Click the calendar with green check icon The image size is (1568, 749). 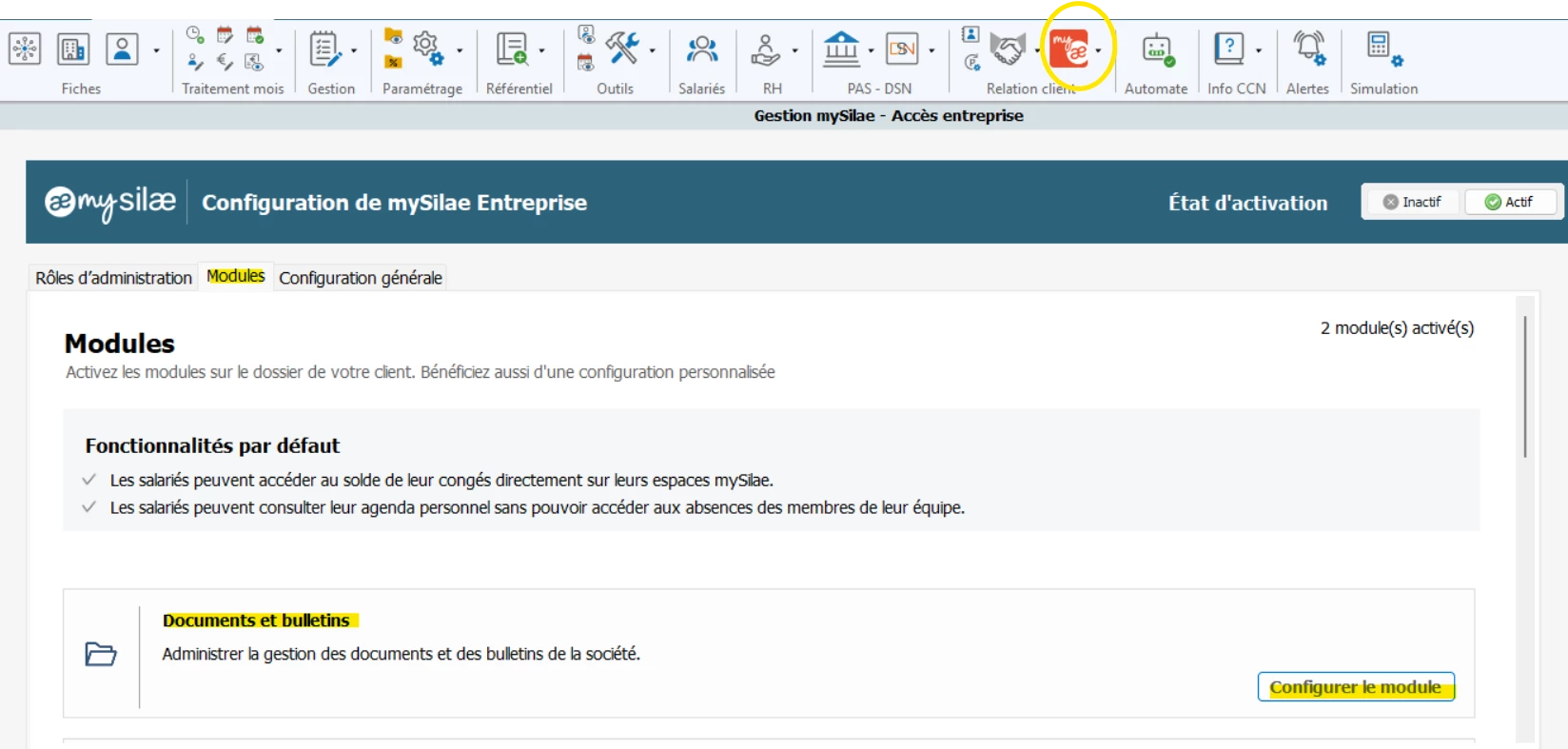point(255,35)
